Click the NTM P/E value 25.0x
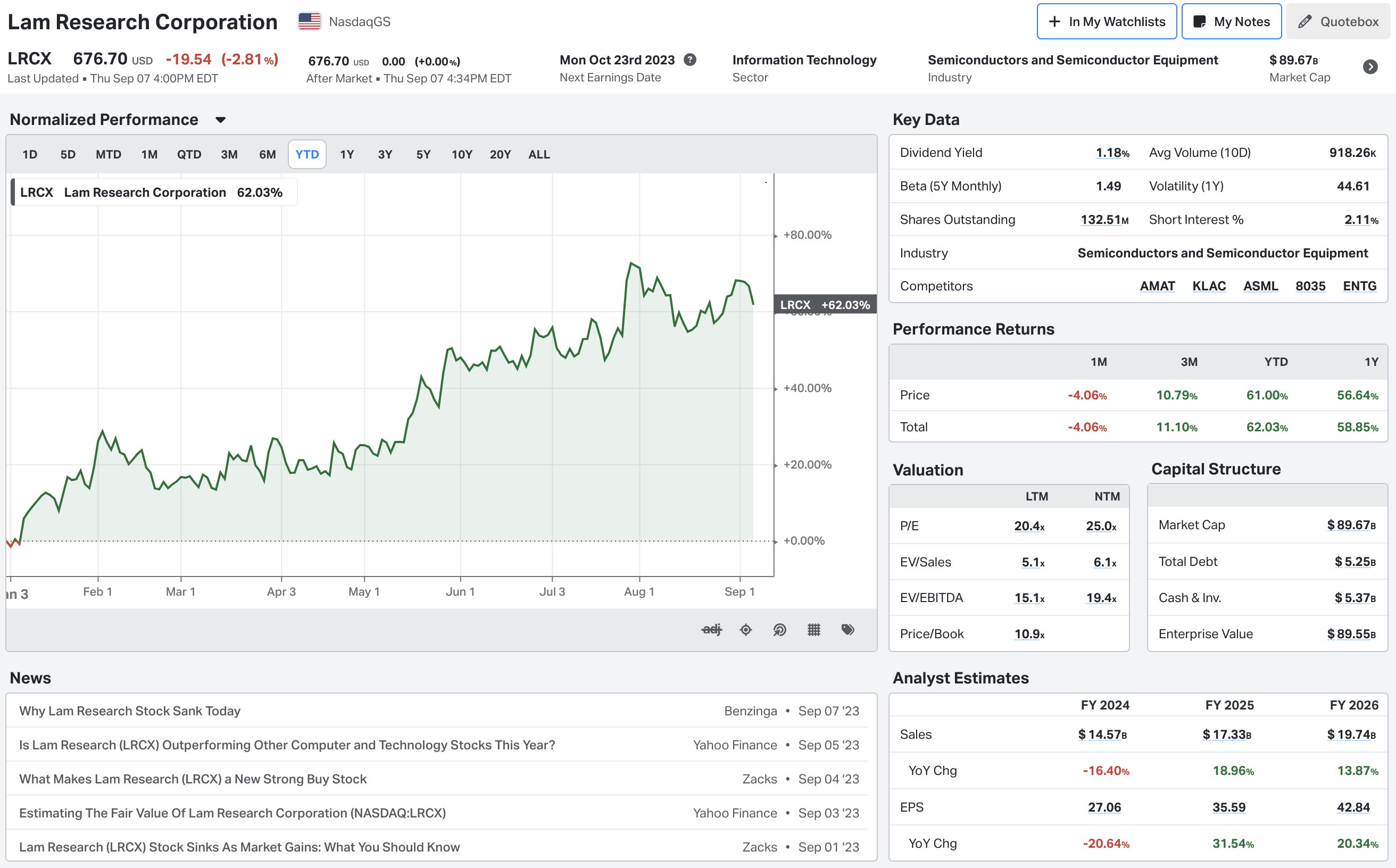 tap(1101, 526)
